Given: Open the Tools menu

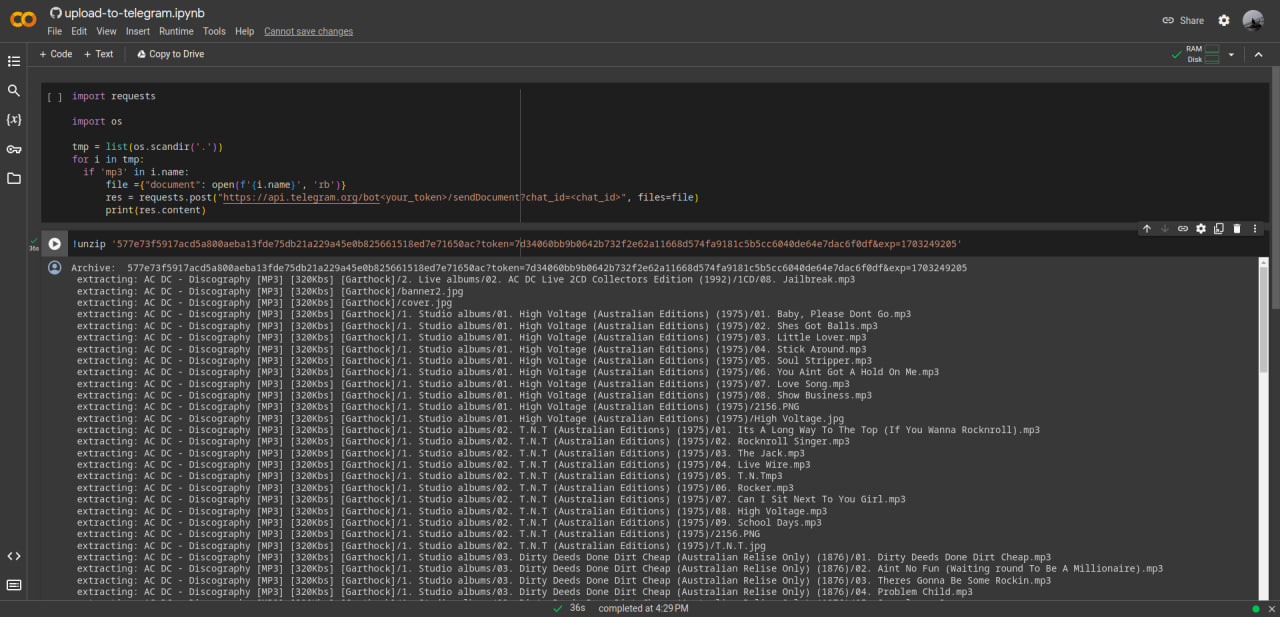Looking at the screenshot, I should pos(214,31).
